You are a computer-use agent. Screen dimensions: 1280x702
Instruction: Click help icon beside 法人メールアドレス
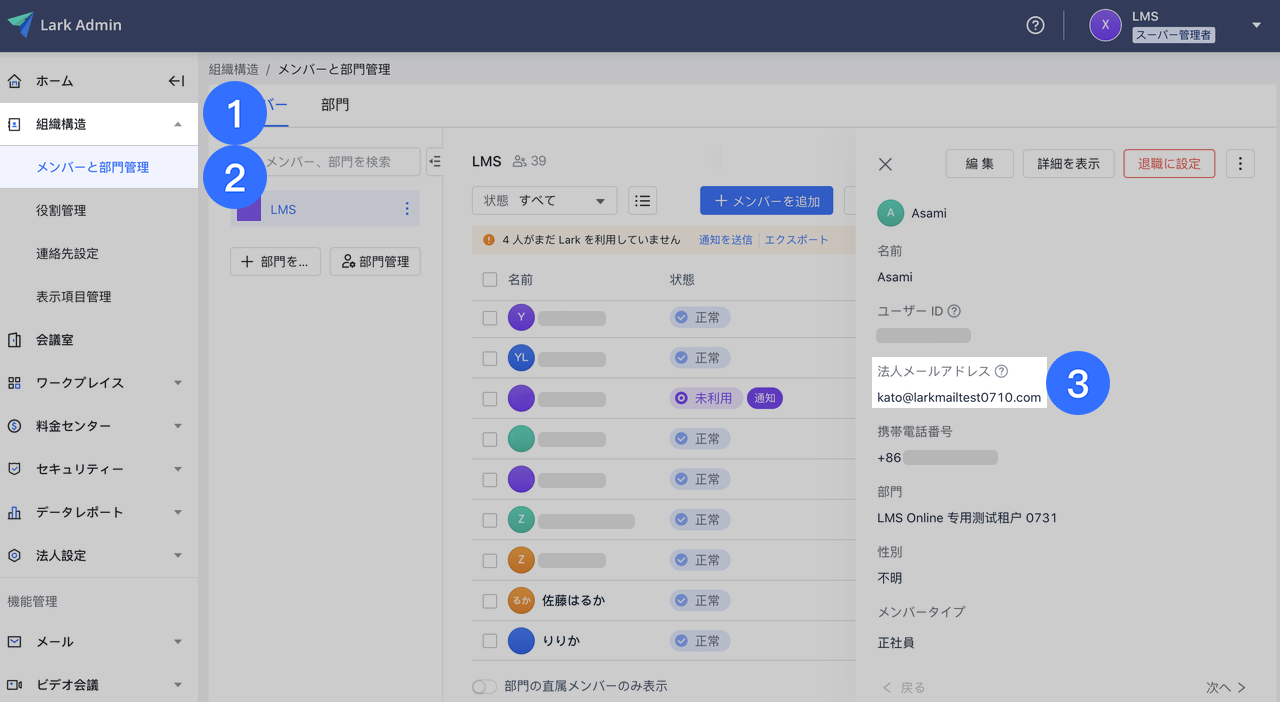coord(1001,371)
